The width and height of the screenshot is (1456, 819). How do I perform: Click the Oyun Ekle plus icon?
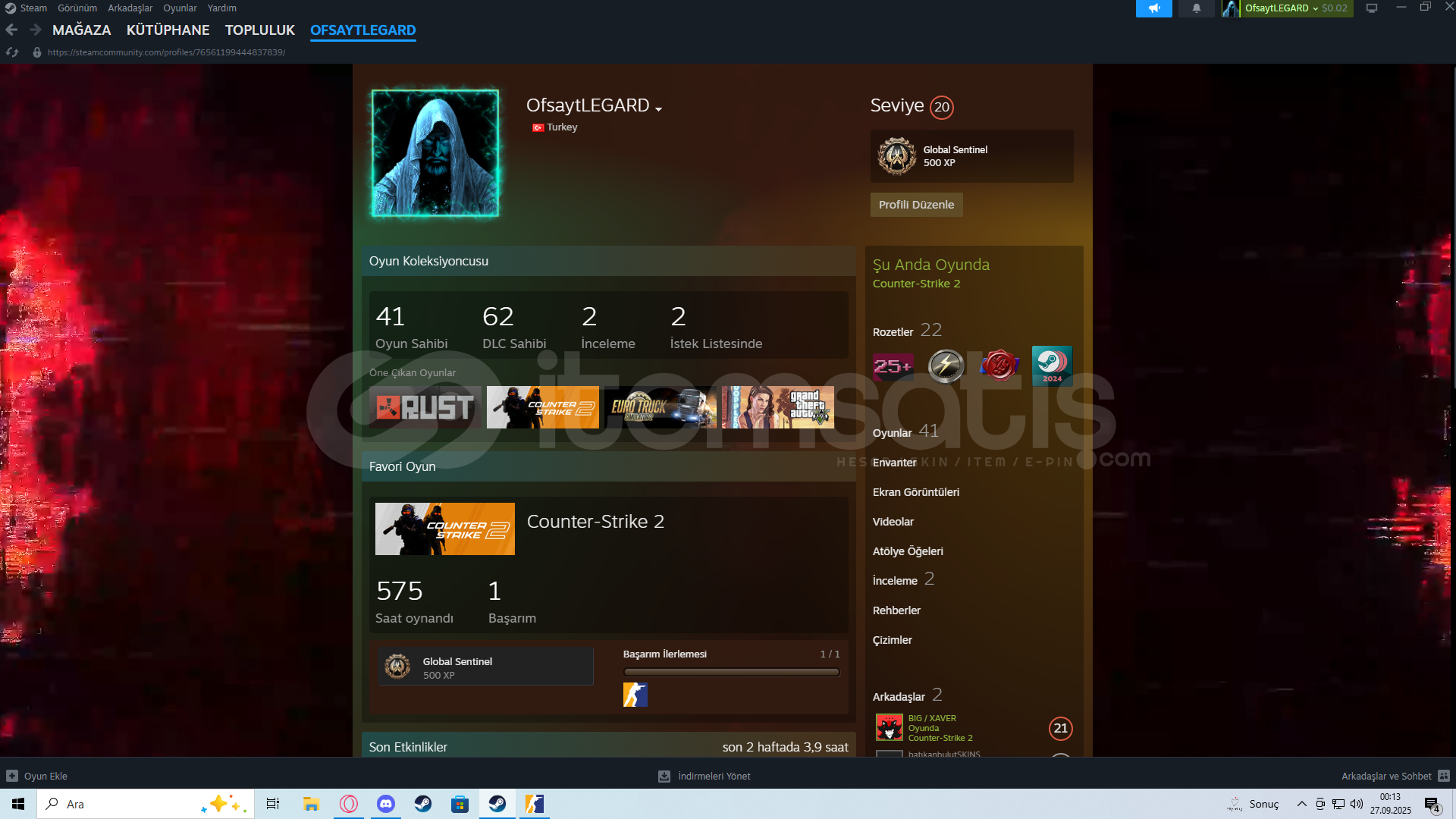click(x=11, y=776)
